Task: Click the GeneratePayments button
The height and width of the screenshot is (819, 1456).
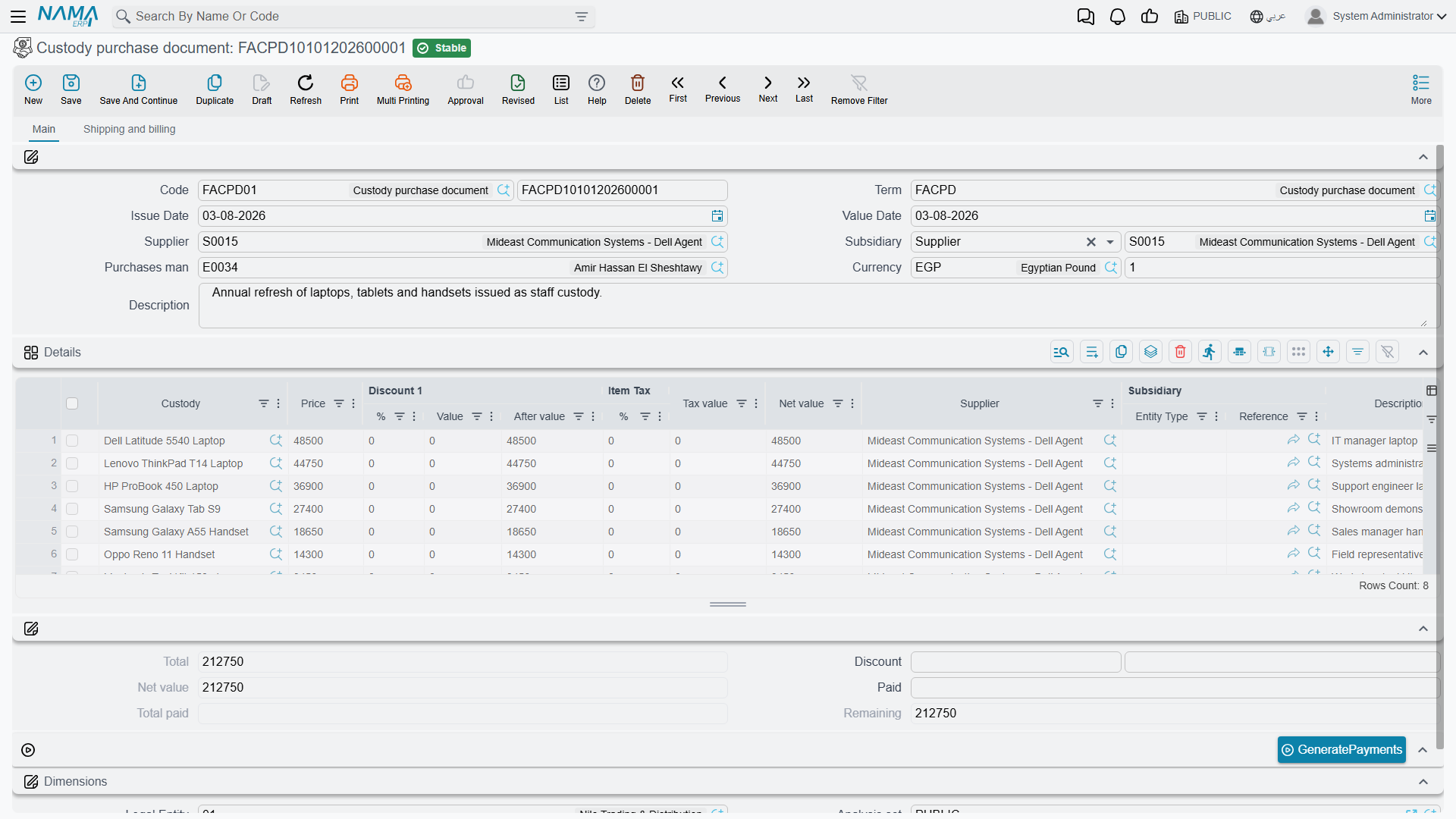Action: tap(1341, 750)
